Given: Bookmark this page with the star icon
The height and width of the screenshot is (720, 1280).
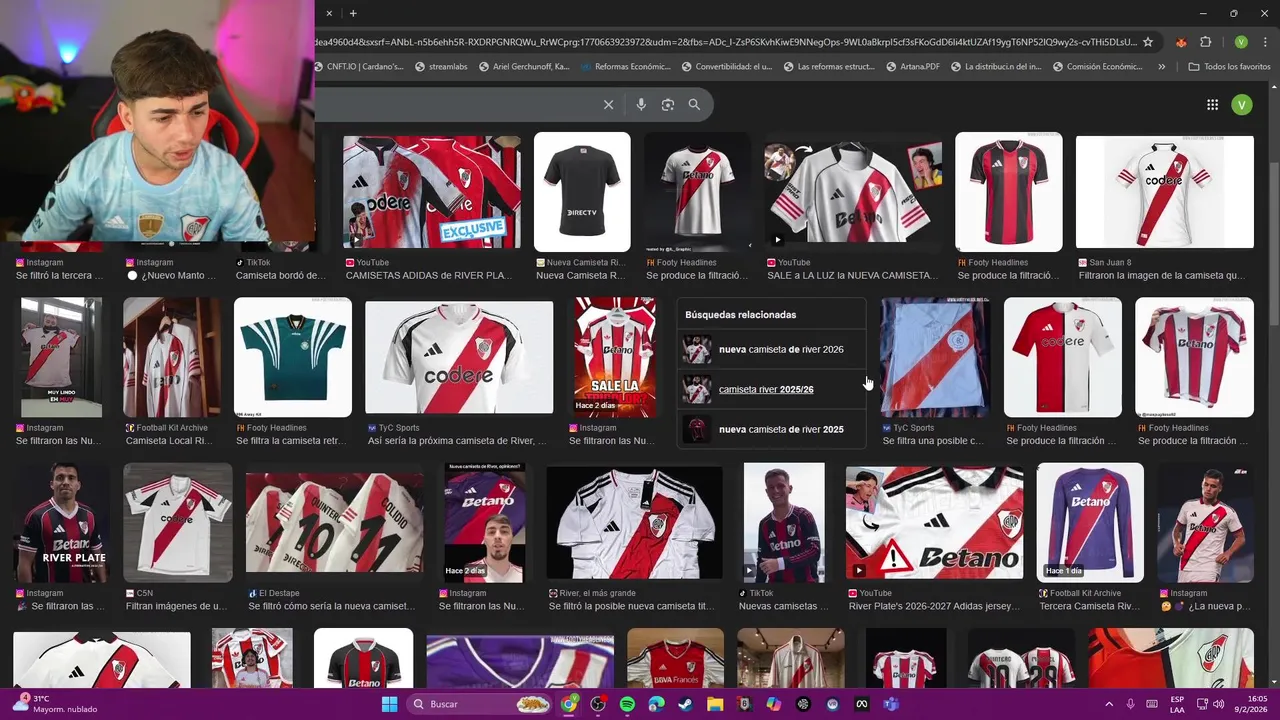Looking at the screenshot, I should tap(1148, 42).
